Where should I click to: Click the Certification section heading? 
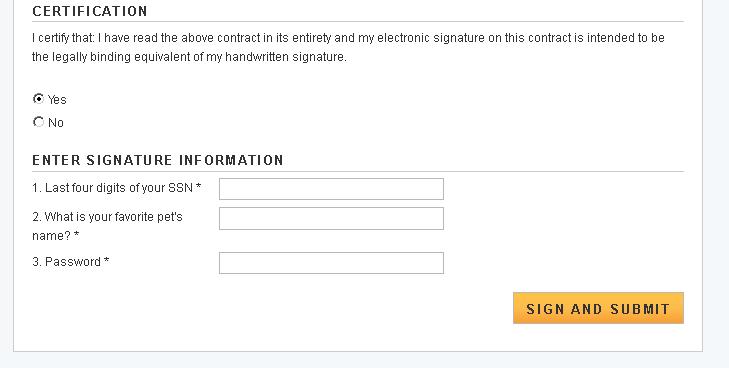tap(90, 11)
